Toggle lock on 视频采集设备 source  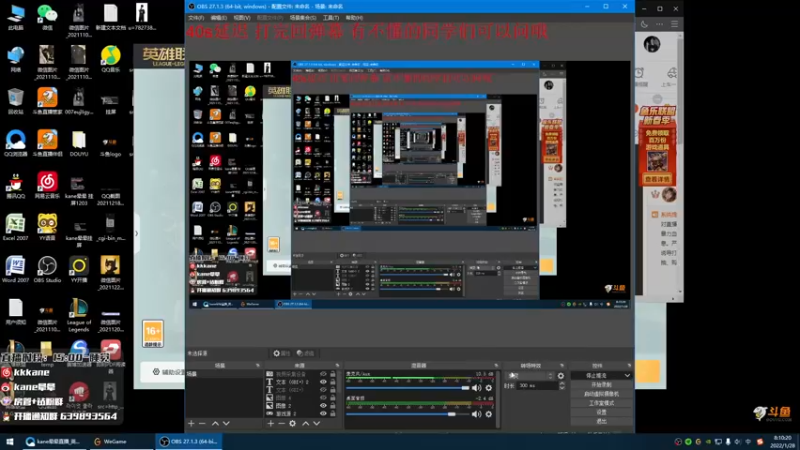[333, 374]
